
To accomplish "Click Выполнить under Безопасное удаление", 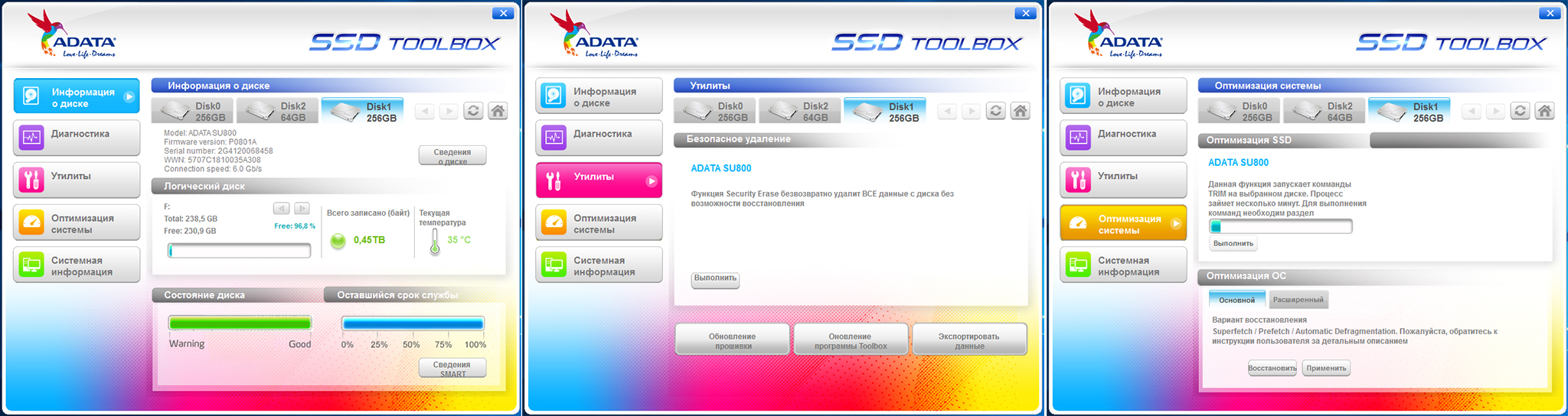I will tap(716, 279).
